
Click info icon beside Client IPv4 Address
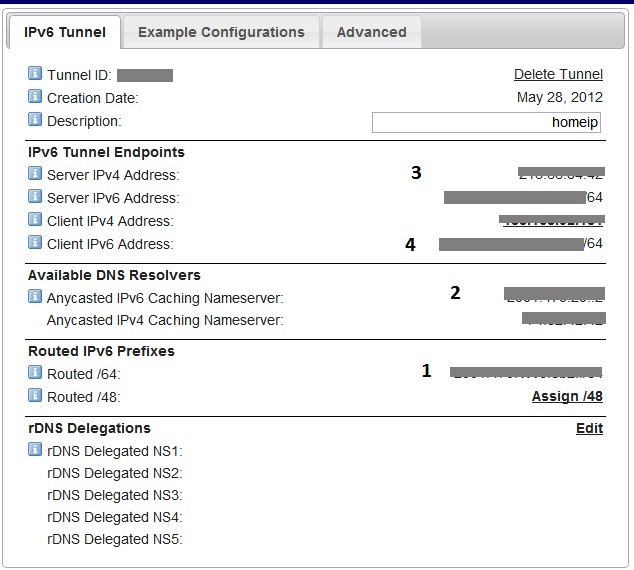(35, 220)
